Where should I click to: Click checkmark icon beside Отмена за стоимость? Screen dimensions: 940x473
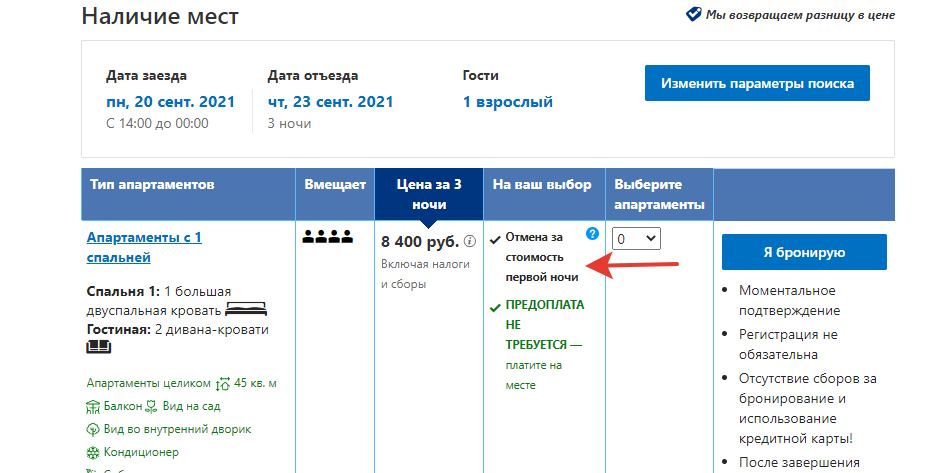click(x=495, y=240)
